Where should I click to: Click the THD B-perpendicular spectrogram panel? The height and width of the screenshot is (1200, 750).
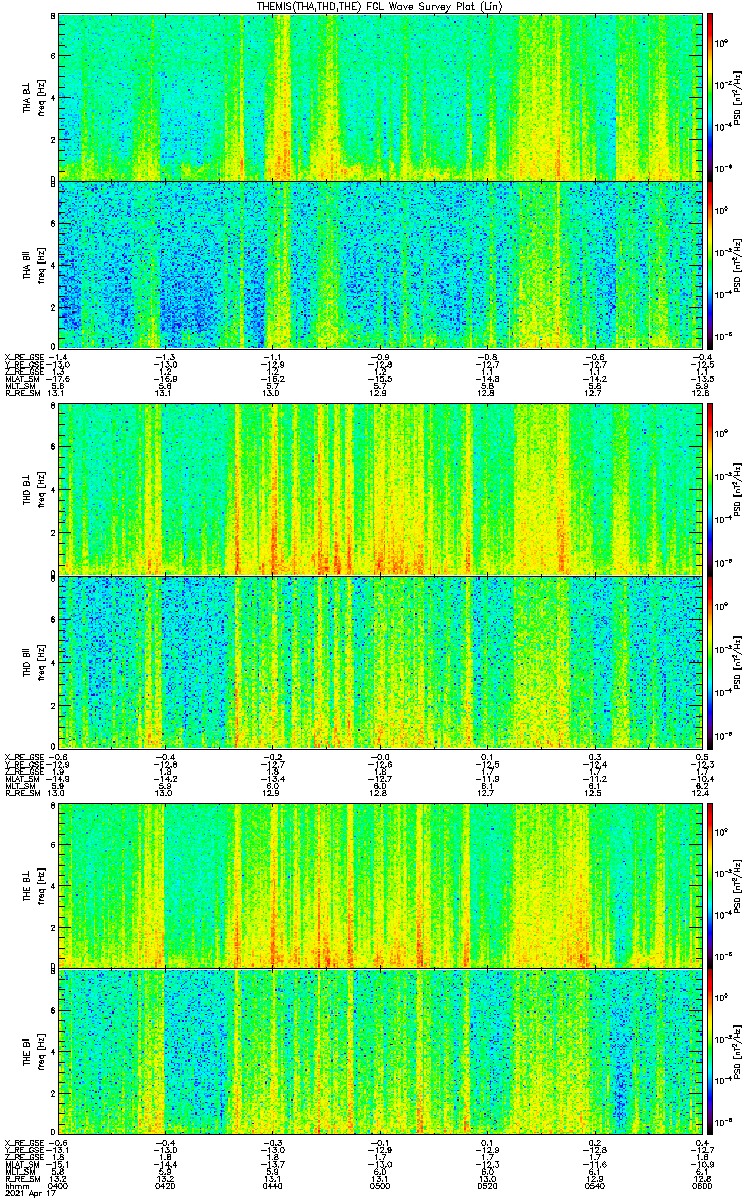[380, 489]
